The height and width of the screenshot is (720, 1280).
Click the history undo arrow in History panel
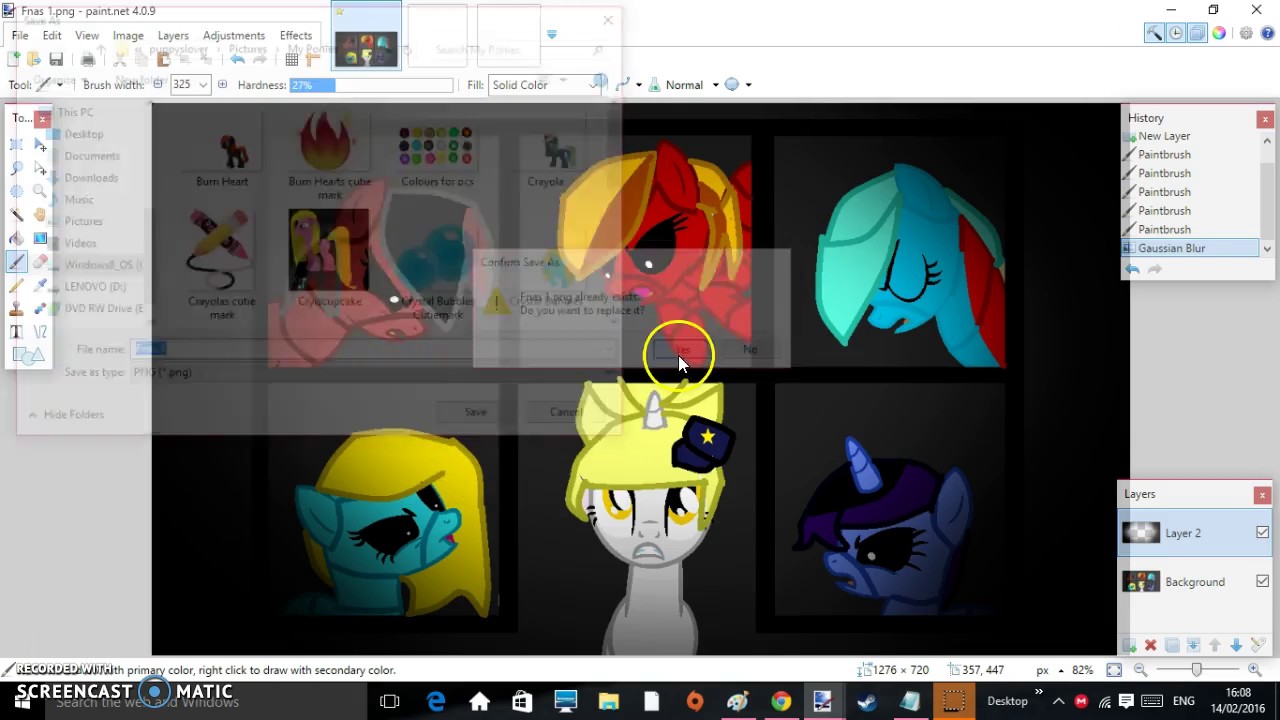coord(1132,269)
